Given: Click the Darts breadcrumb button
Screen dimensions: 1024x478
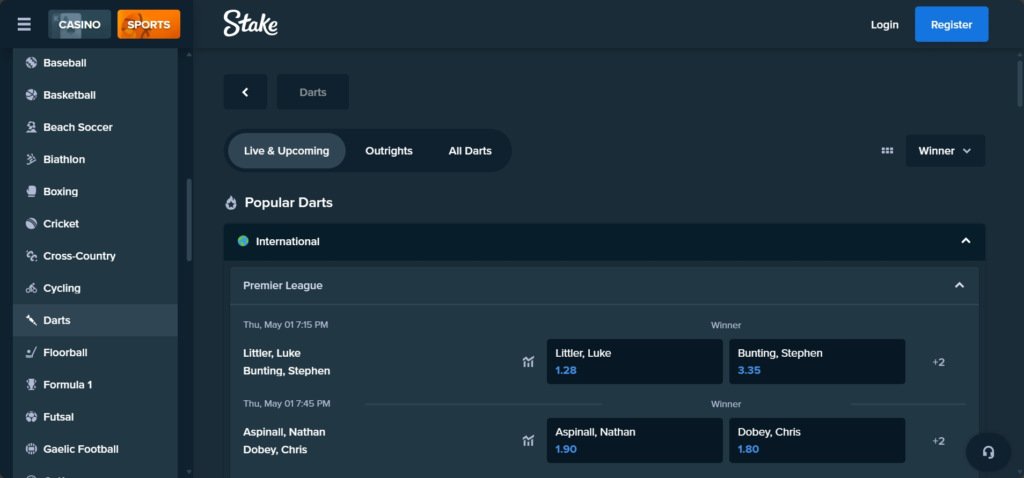Looking at the screenshot, I should (x=313, y=92).
